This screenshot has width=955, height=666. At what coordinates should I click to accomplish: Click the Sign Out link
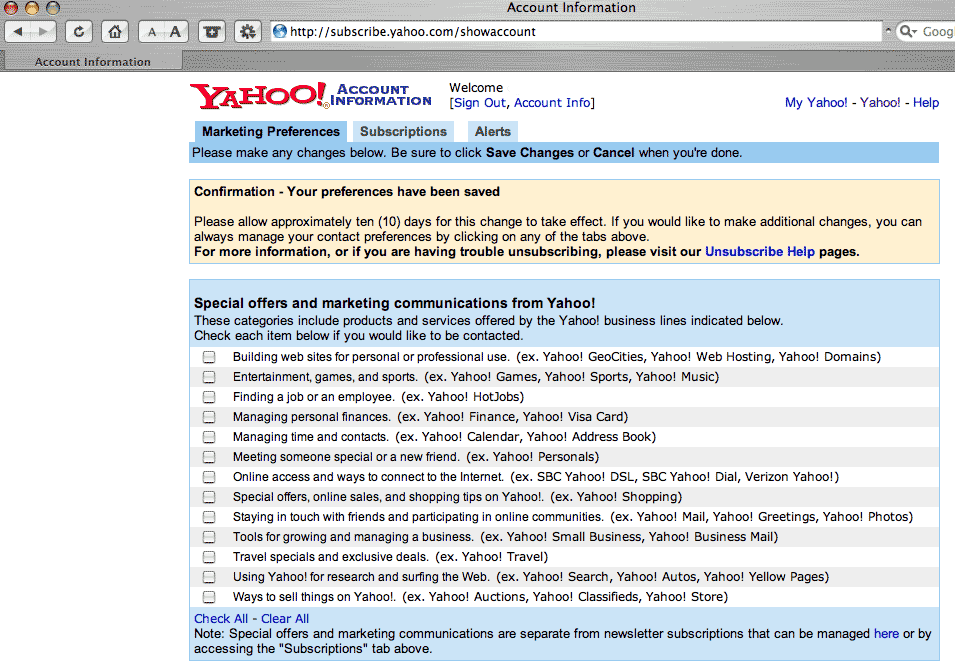coord(479,103)
